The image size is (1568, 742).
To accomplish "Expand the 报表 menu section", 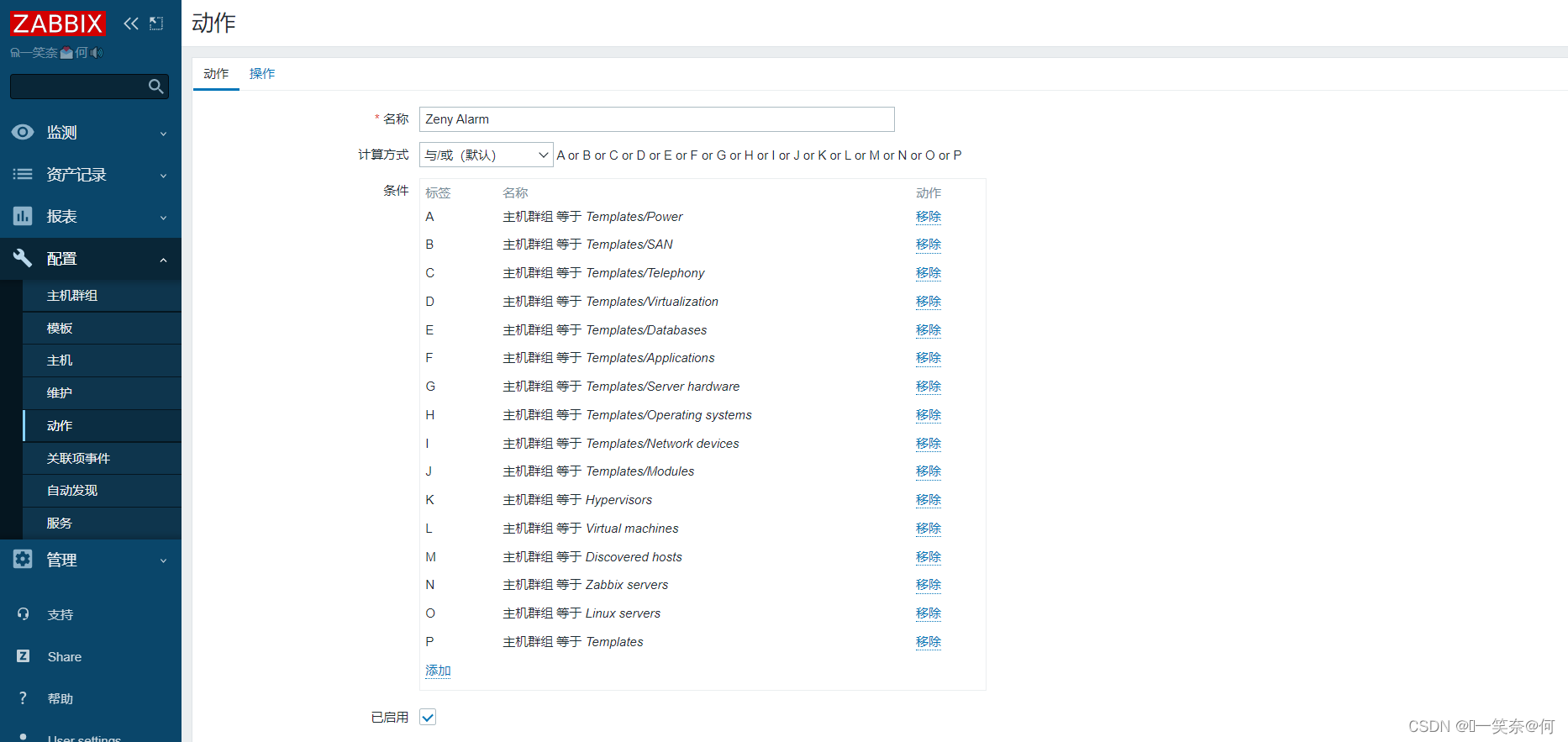I will [x=91, y=216].
